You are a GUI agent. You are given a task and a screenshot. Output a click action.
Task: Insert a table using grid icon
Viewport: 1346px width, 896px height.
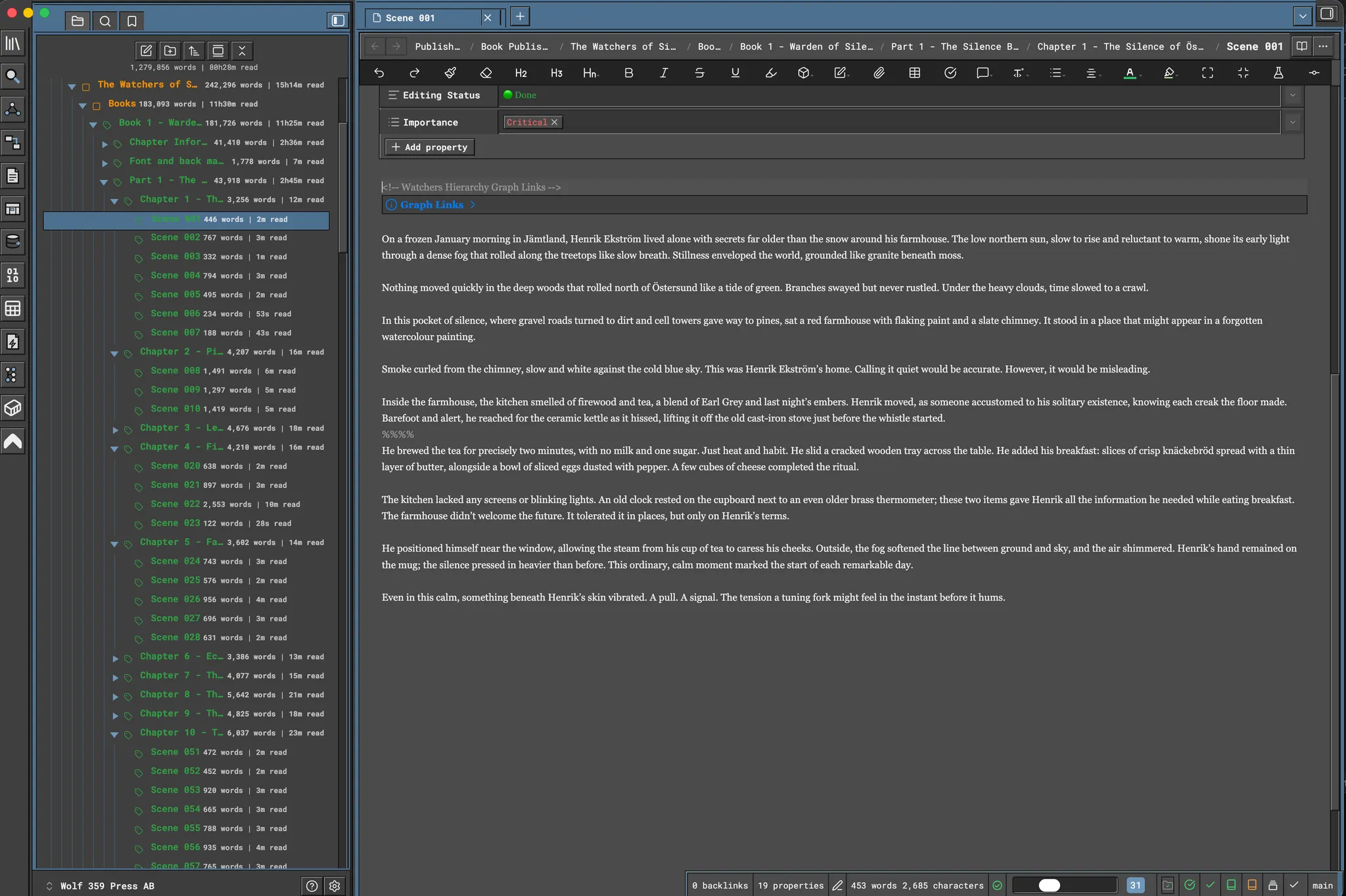coord(914,73)
